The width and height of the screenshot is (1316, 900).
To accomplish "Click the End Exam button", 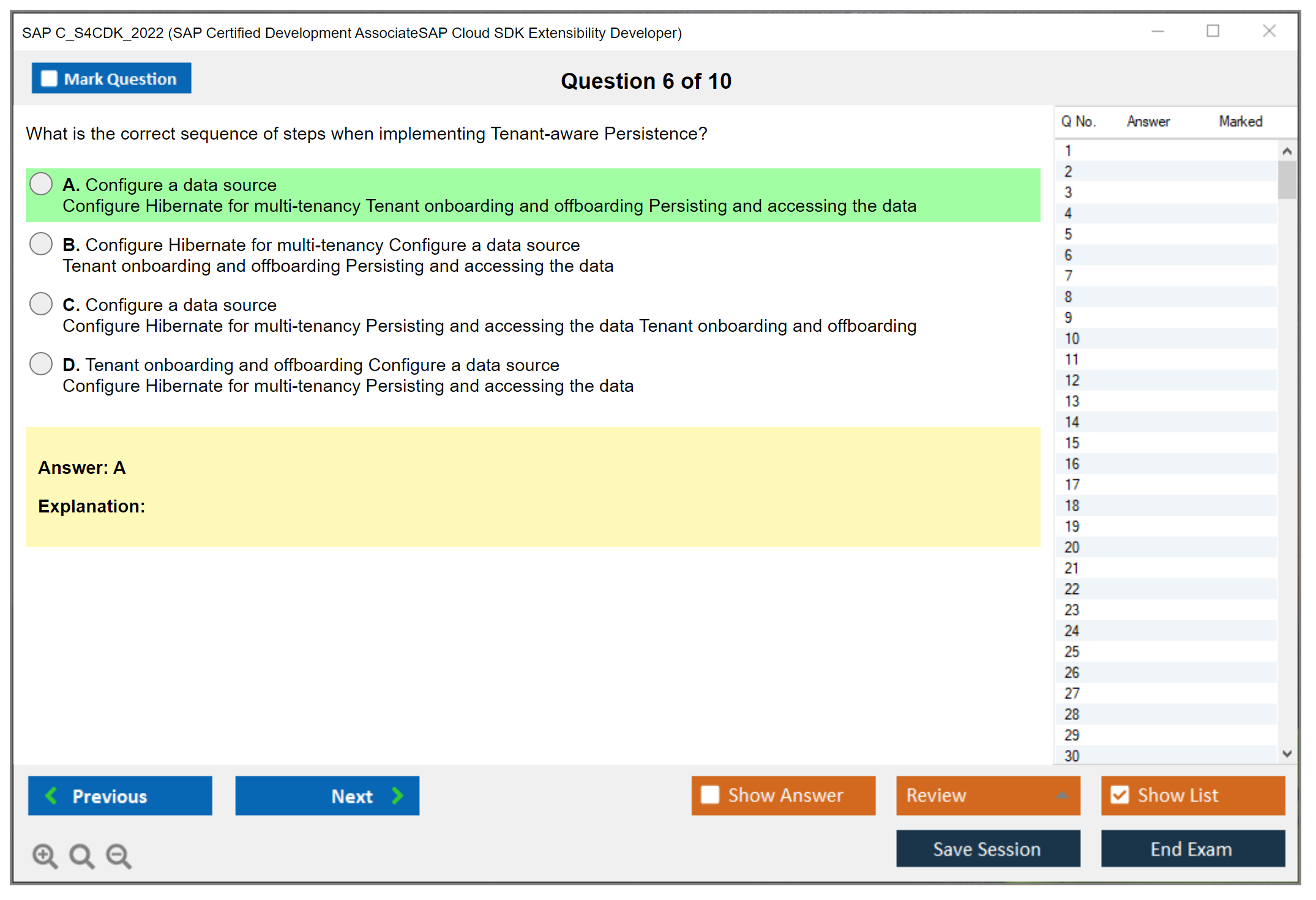I will [x=1192, y=849].
